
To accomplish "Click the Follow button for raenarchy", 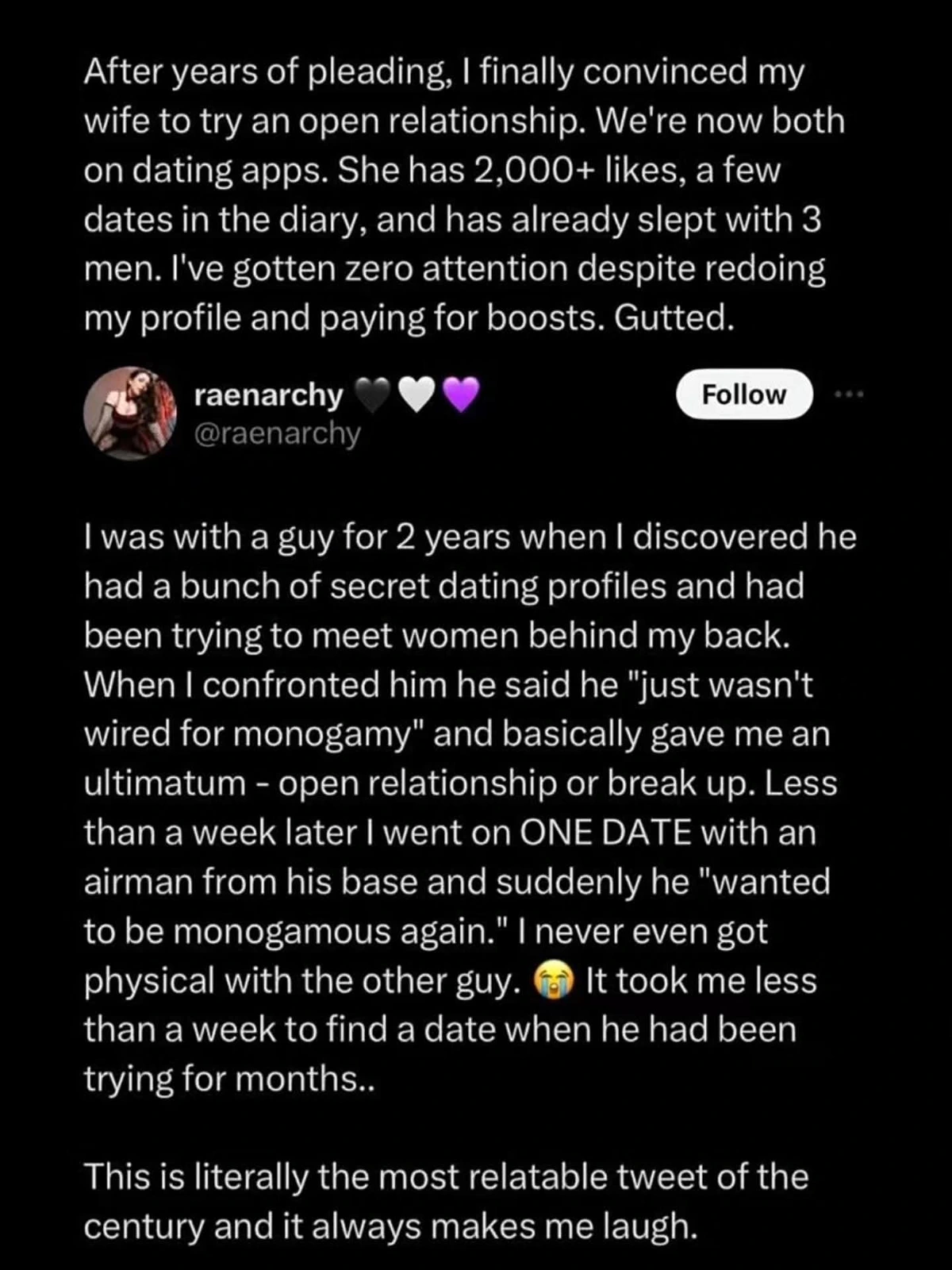I will (x=744, y=394).
